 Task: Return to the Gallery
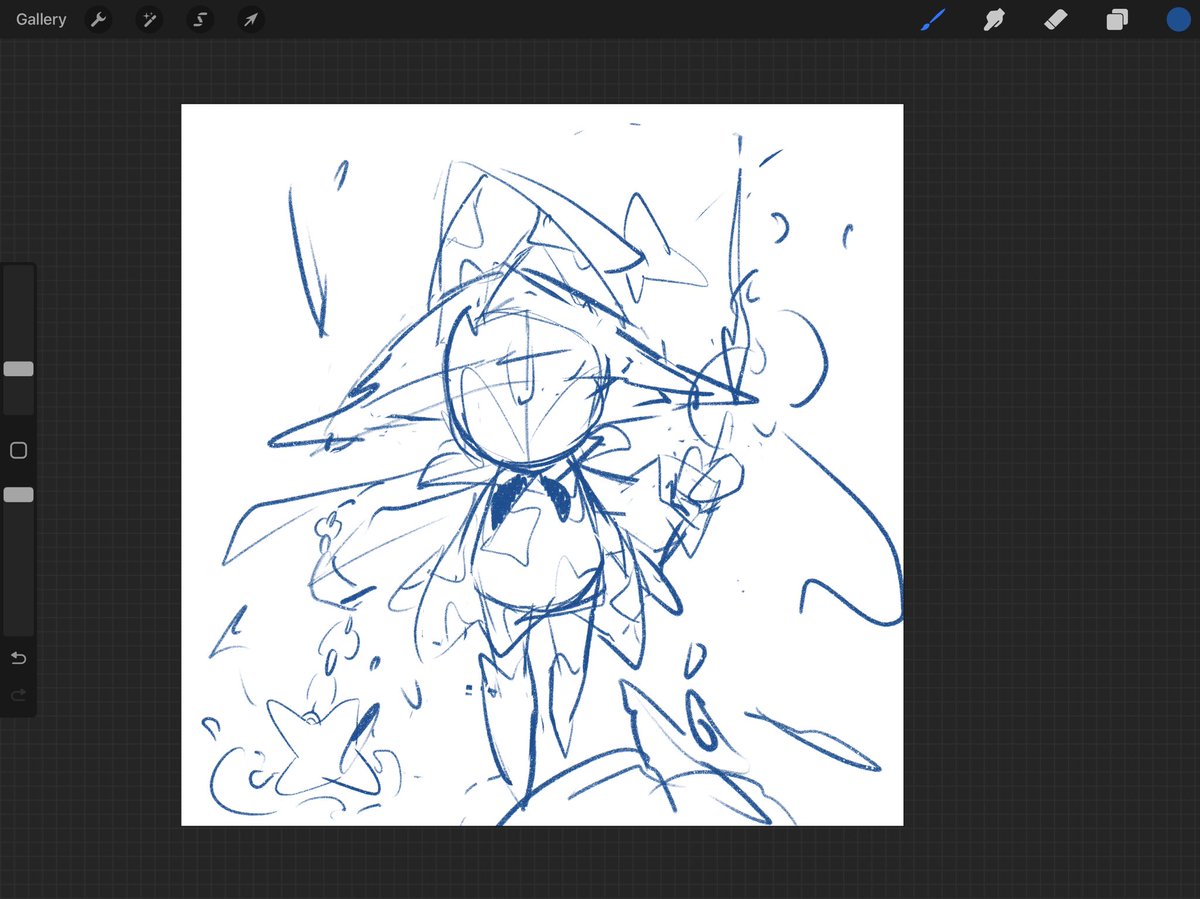[x=41, y=19]
